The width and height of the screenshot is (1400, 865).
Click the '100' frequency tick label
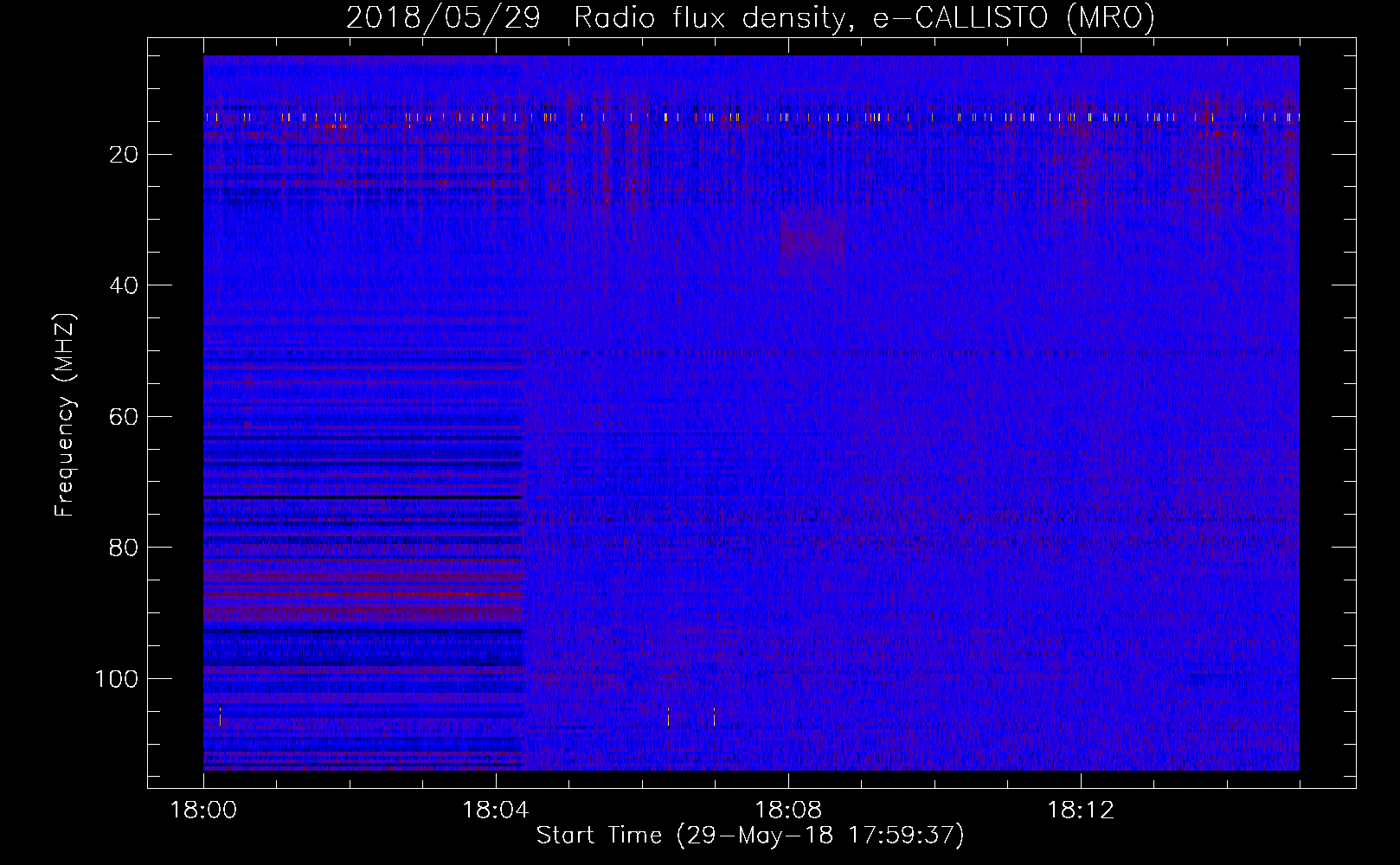tap(117, 679)
